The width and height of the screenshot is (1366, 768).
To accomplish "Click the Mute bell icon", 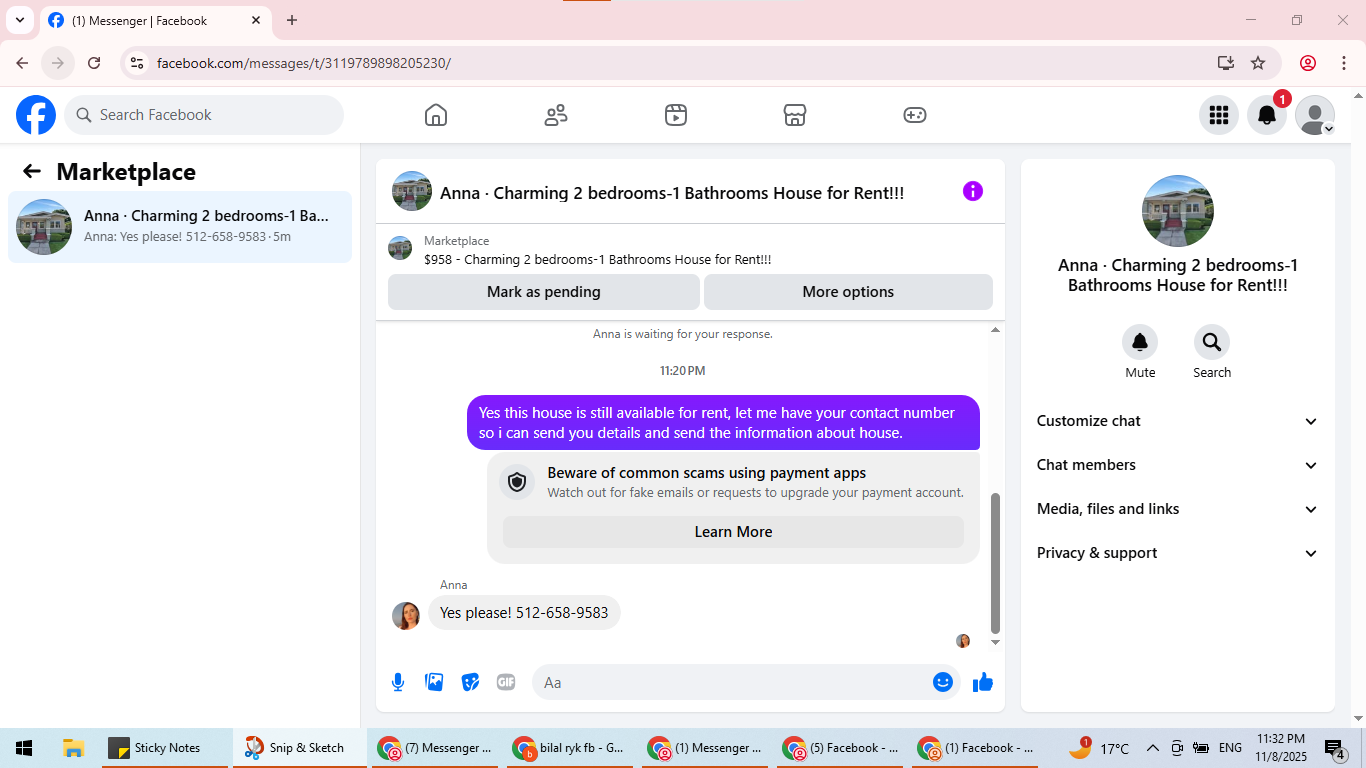I will point(1140,343).
